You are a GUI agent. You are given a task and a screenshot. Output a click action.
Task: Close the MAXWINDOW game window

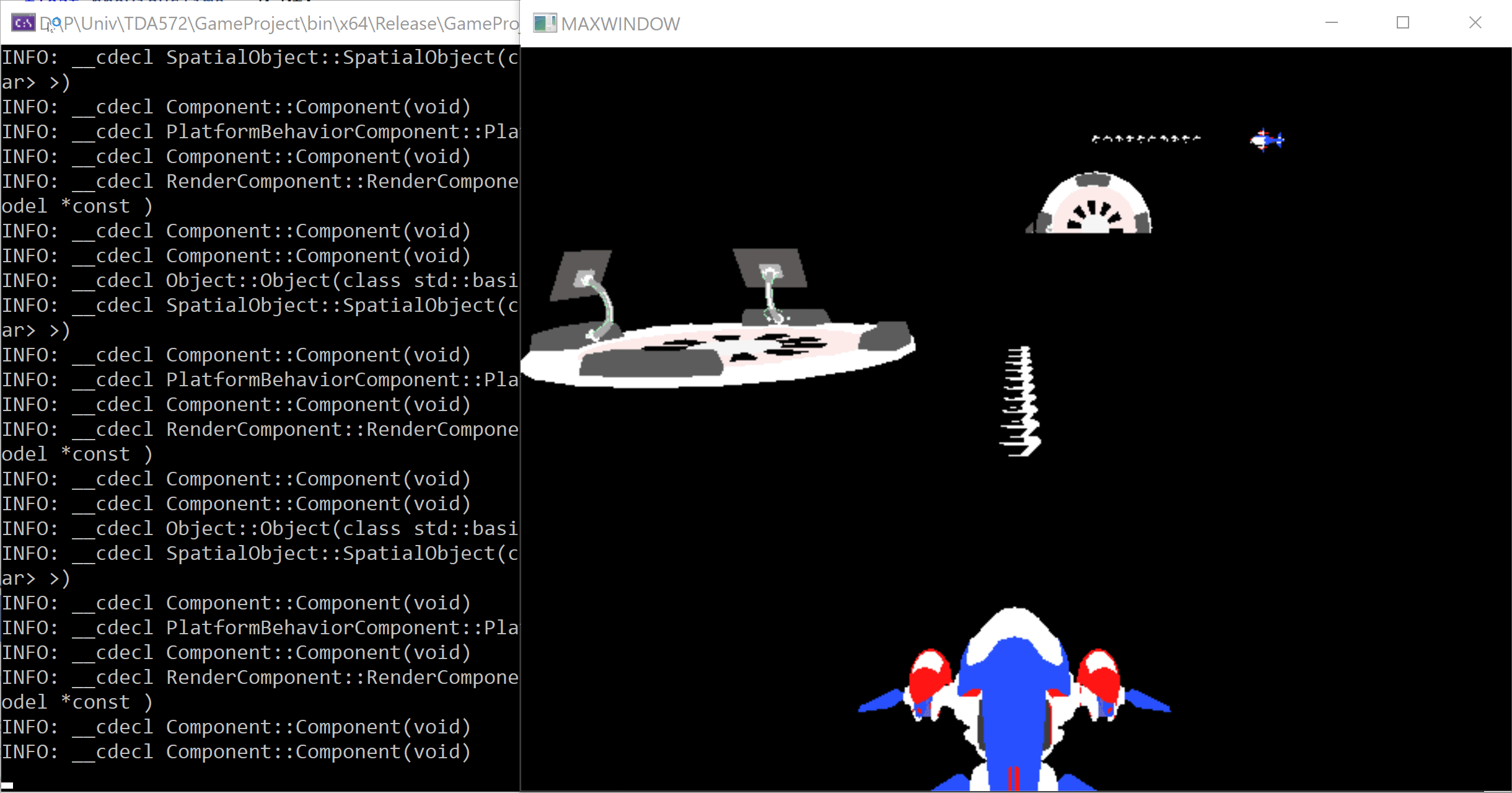[1475, 23]
